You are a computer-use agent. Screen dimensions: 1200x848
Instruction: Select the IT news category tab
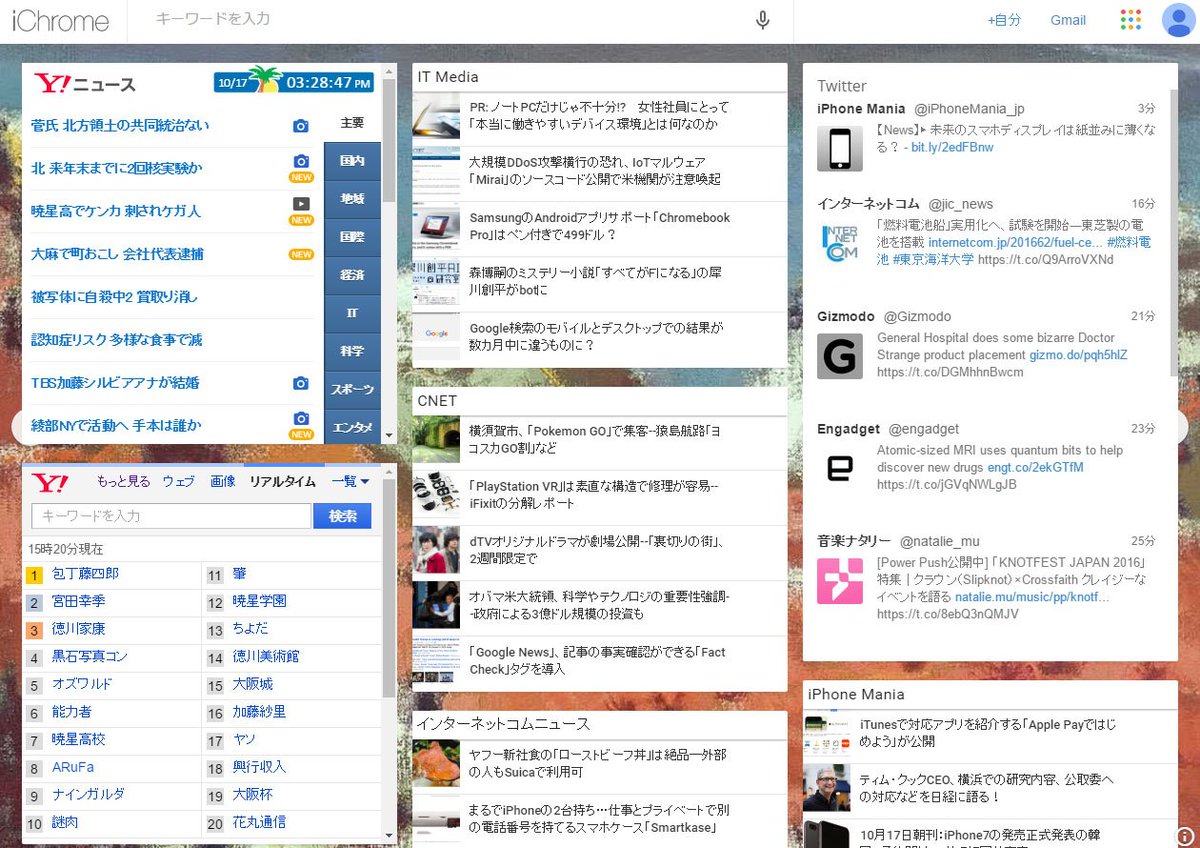[352, 313]
